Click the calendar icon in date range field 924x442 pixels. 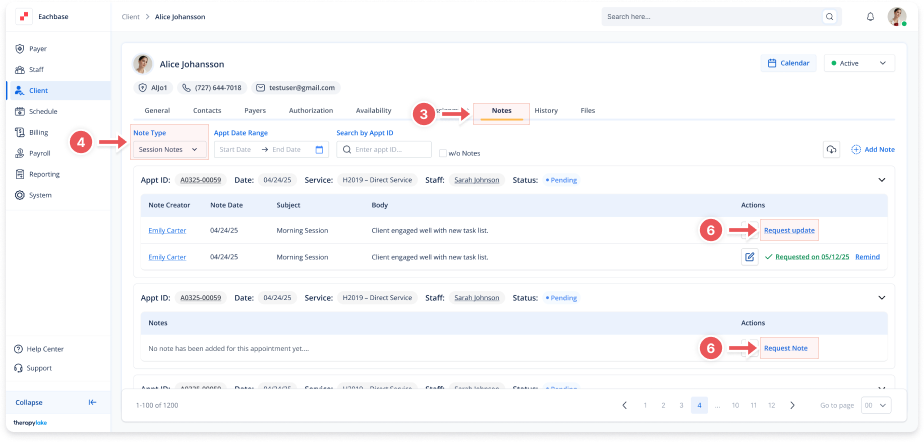[319, 149]
